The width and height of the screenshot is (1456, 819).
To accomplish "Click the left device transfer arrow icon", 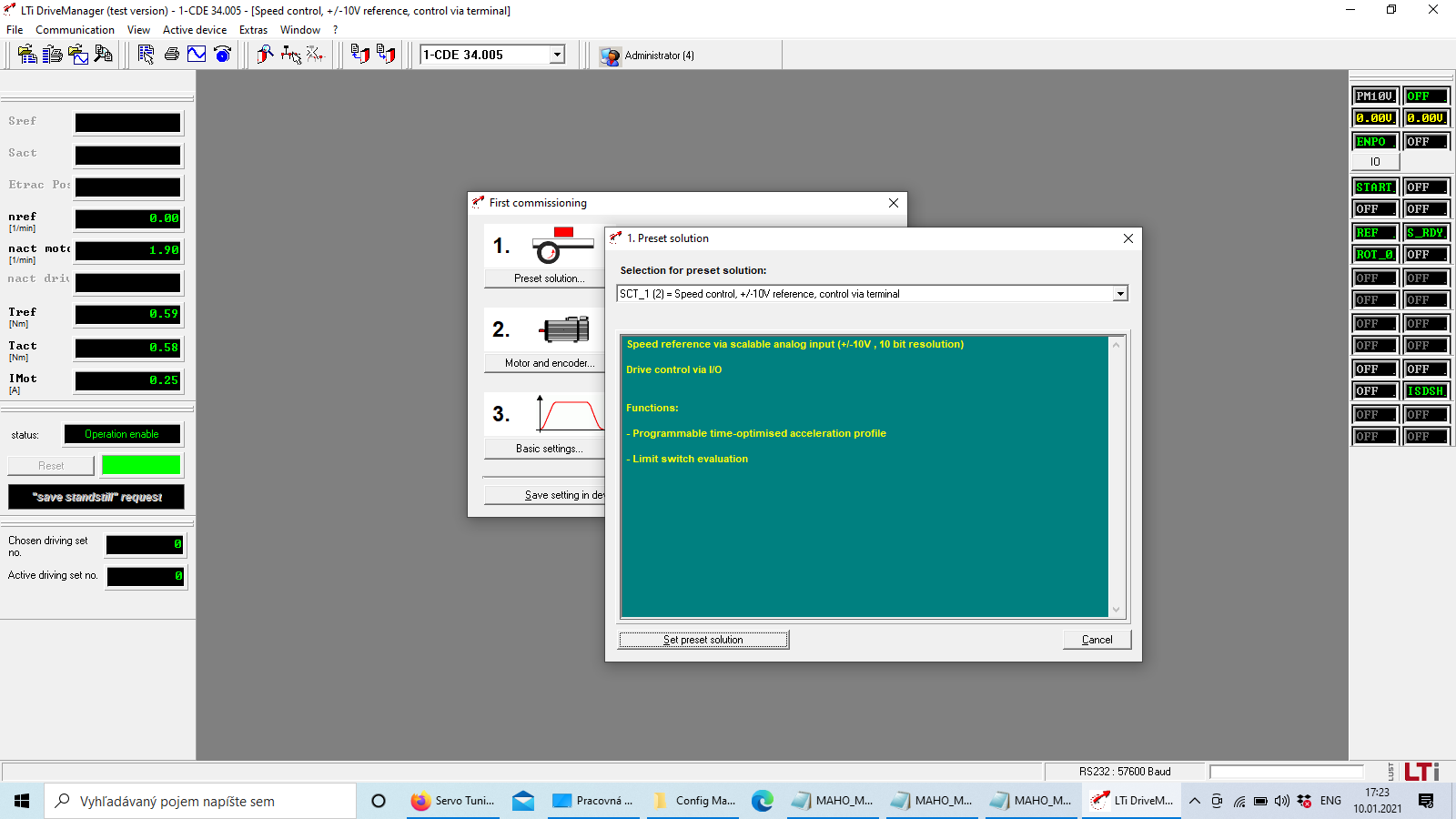I will point(360,55).
